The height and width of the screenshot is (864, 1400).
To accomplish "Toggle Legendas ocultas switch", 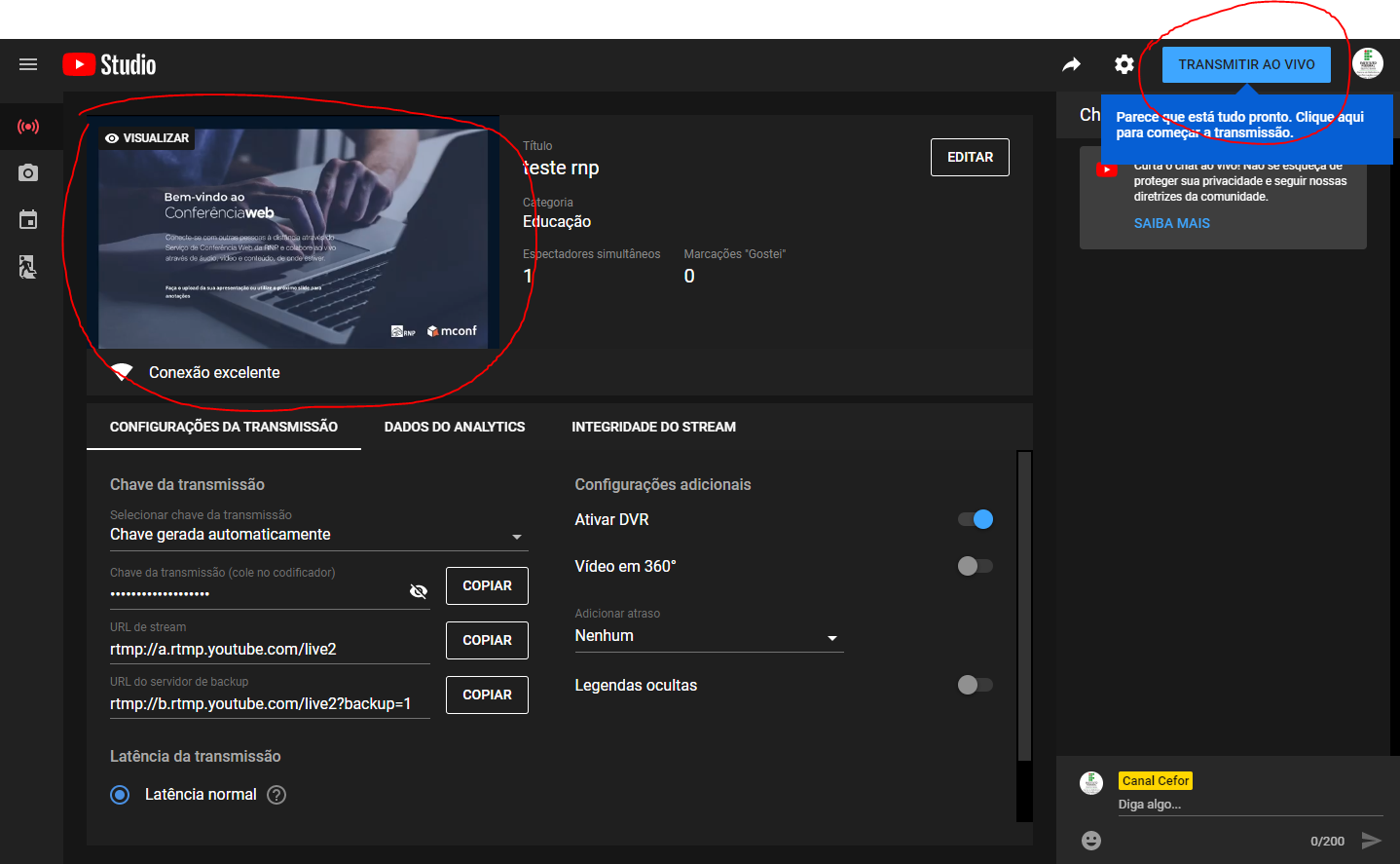I will [976, 685].
